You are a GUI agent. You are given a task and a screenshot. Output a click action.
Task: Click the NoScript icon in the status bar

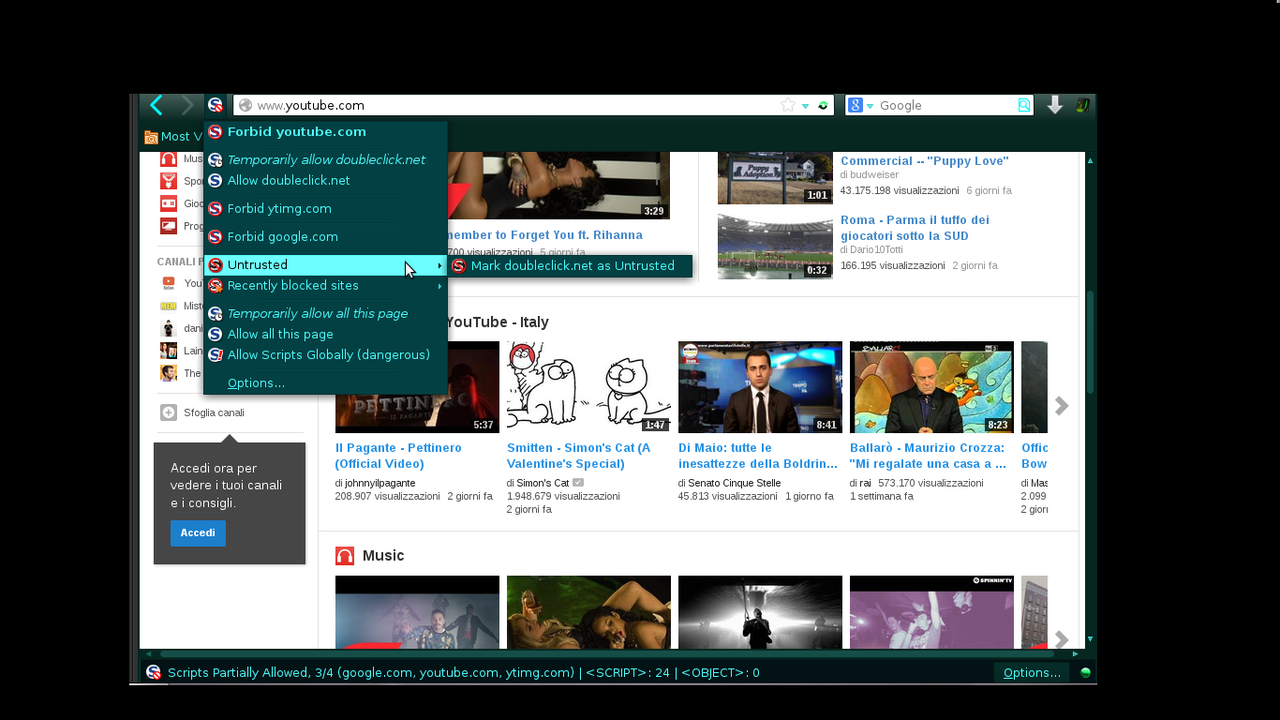point(153,672)
